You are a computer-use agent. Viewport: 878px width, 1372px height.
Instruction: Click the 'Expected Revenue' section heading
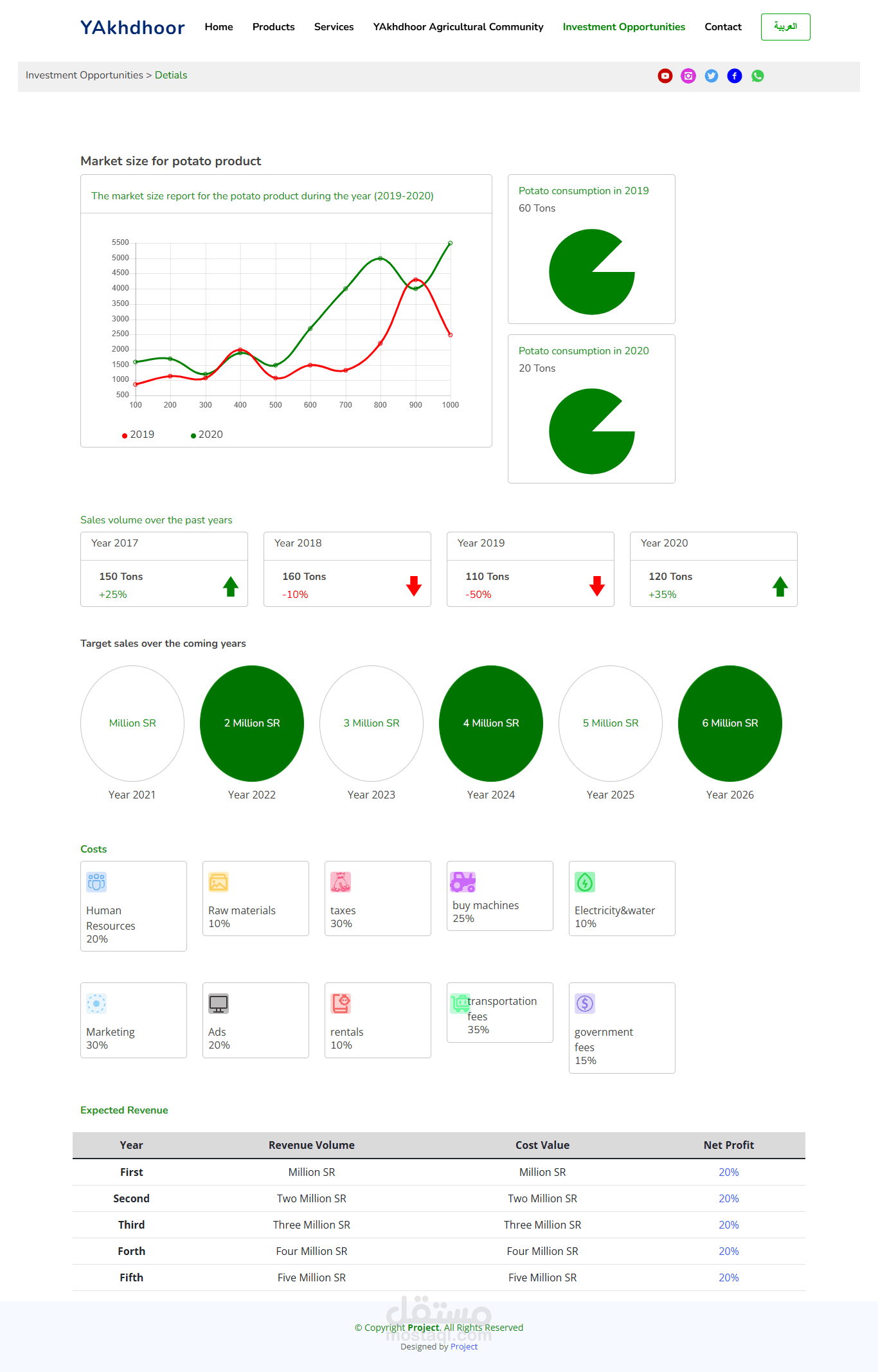(x=124, y=1110)
